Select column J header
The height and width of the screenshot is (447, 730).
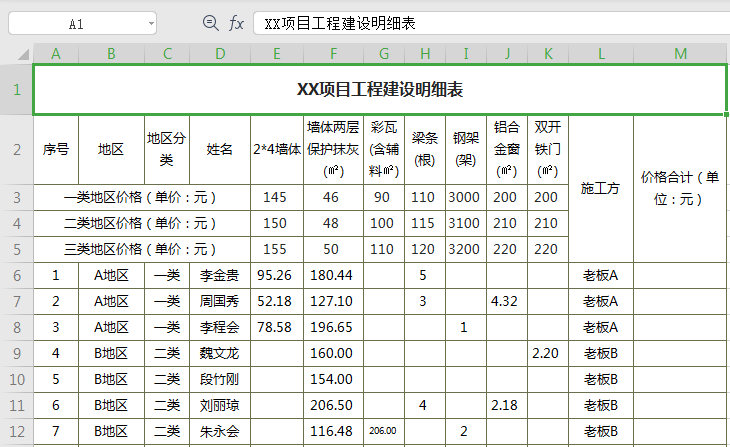tap(507, 54)
